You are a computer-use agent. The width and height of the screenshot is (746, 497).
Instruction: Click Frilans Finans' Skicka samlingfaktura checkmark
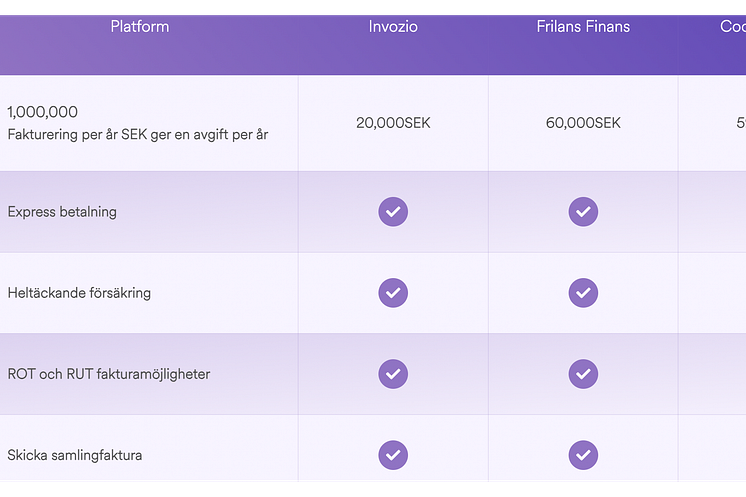583,455
